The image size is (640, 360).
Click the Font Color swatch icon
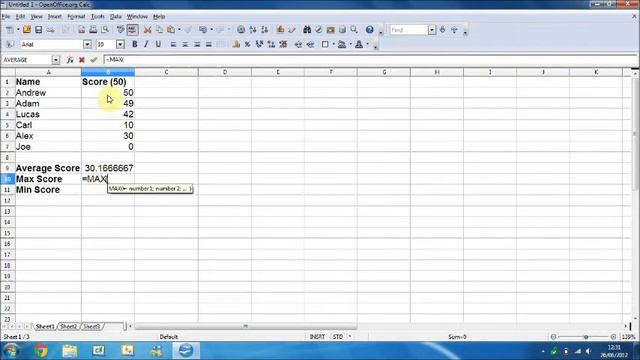click(x=359, y=44)
